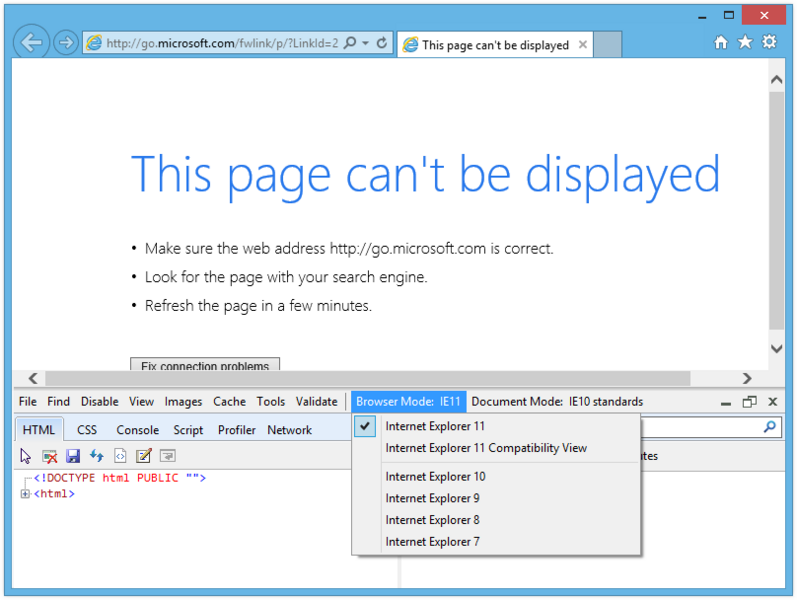
Task: Click the clear browser cache icon
Action: click(x=49, y=456)
